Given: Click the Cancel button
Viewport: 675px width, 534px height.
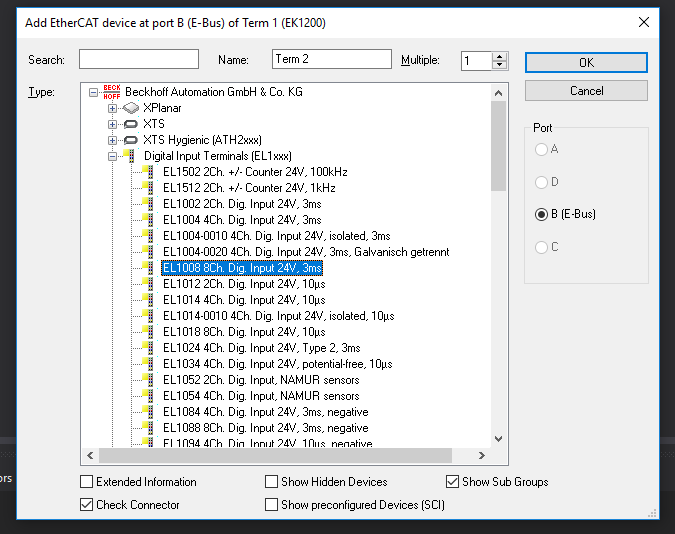Looking at the screenshot, I should [586, 91].
